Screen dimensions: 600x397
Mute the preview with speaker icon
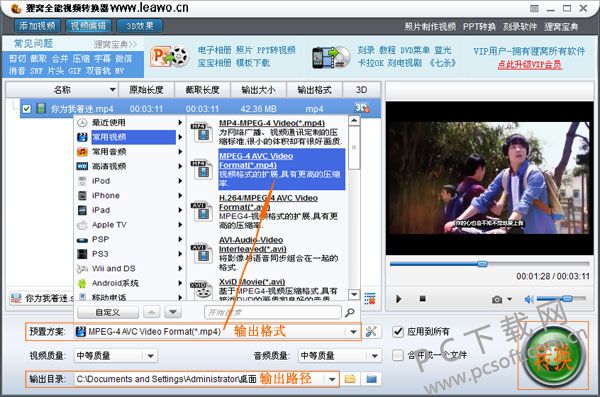tap(529, 299)
